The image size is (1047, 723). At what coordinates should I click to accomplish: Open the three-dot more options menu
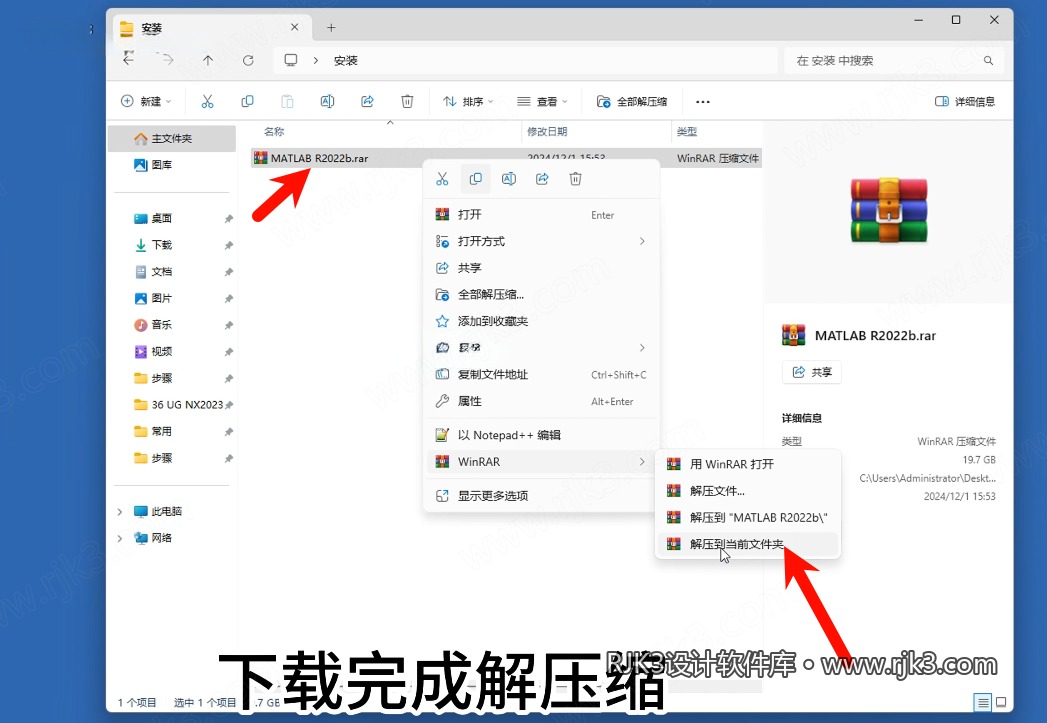702,101
